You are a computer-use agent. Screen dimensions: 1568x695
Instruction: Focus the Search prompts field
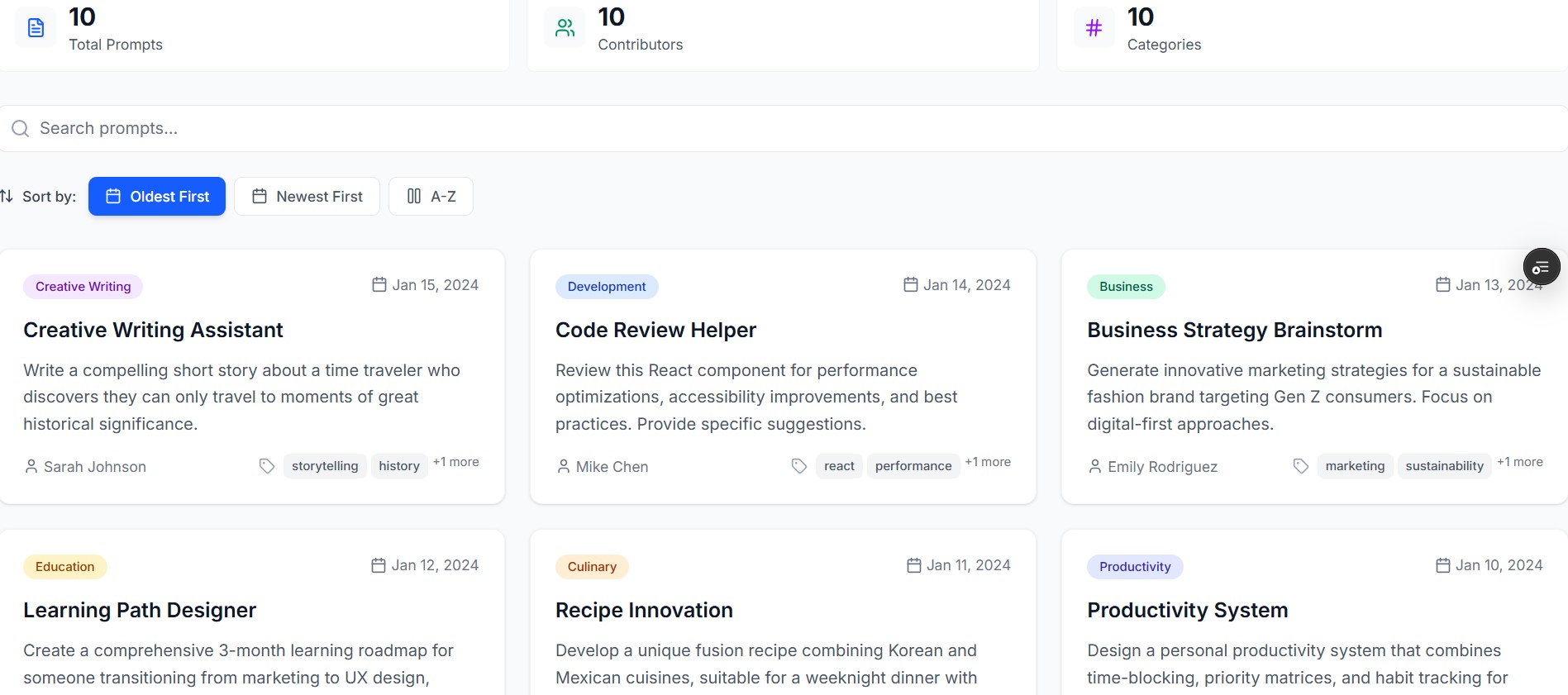coord(784,128)
